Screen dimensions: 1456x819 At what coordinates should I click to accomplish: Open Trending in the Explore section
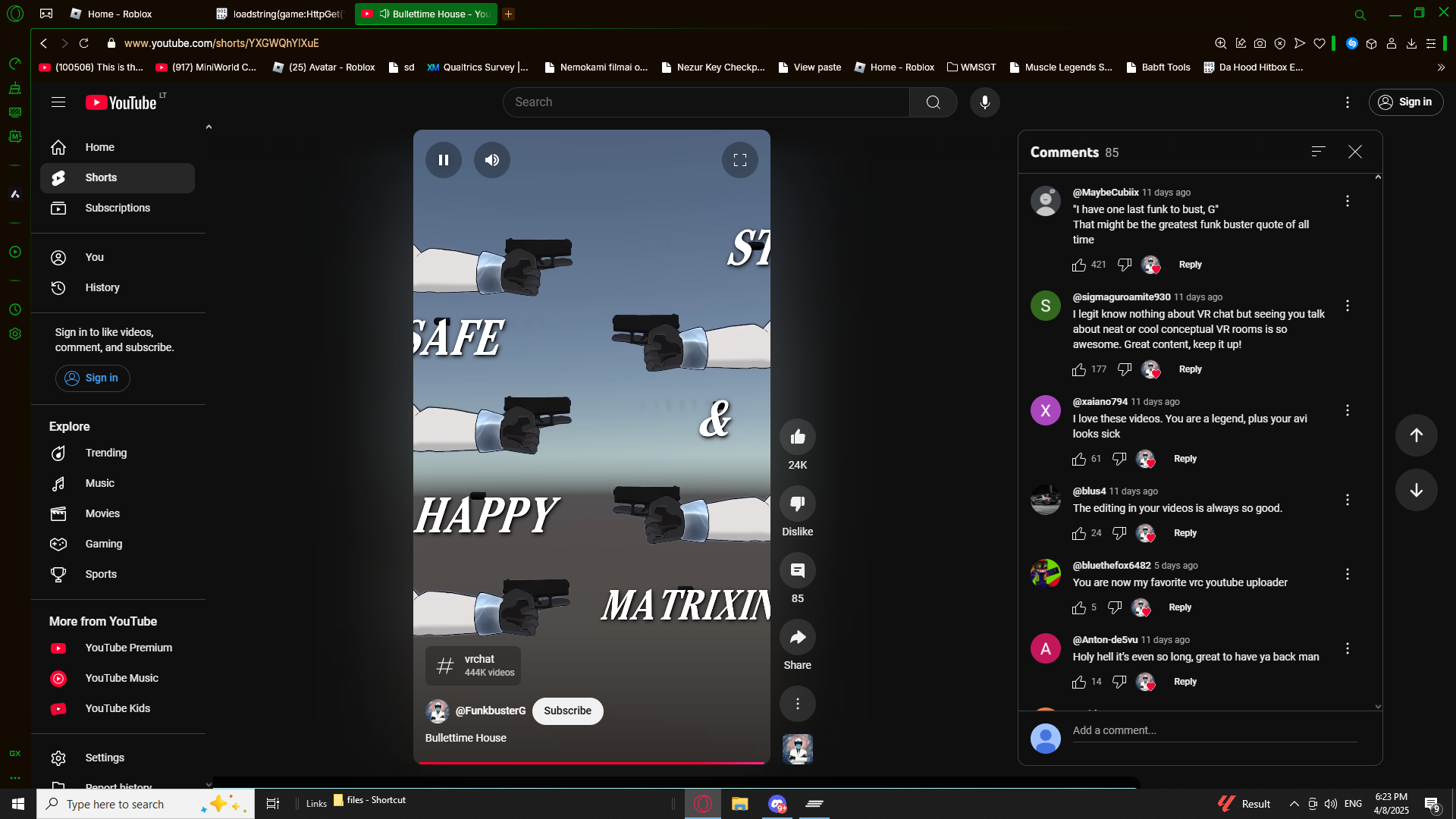click(x=106, y=453)
